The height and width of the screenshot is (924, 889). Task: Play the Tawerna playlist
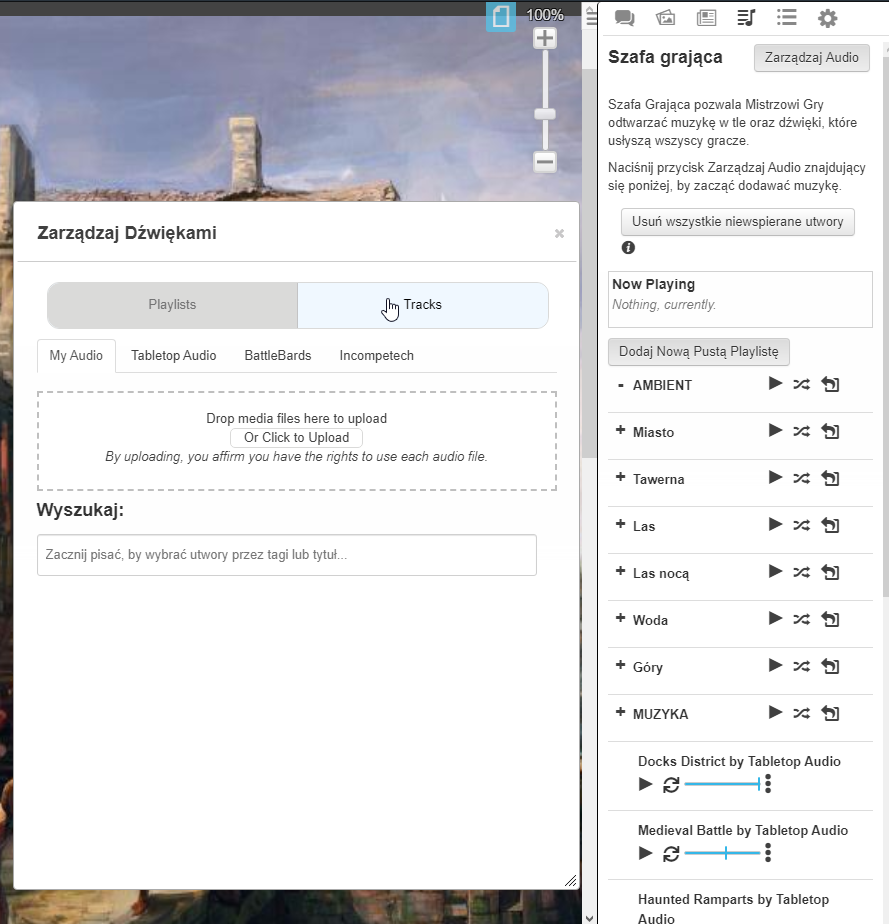(x=775, y=477)
